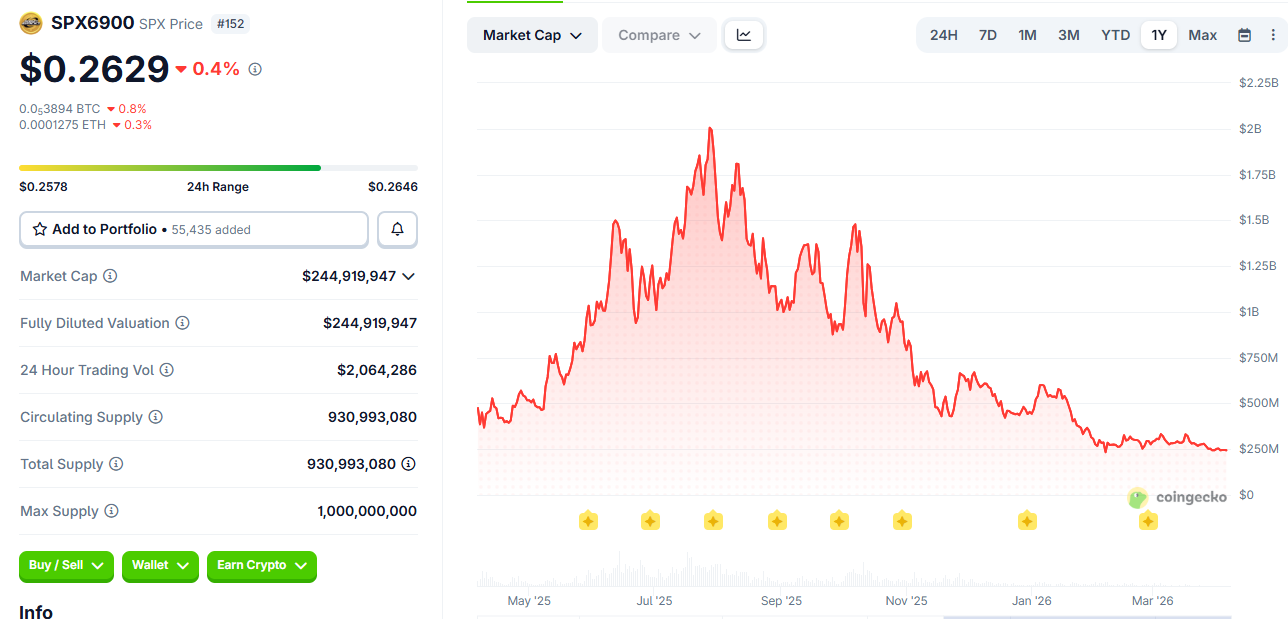This screenshot has width=1288, height=619.
Task: Click the price alert bell icon
Action: (x=397, y=229)
